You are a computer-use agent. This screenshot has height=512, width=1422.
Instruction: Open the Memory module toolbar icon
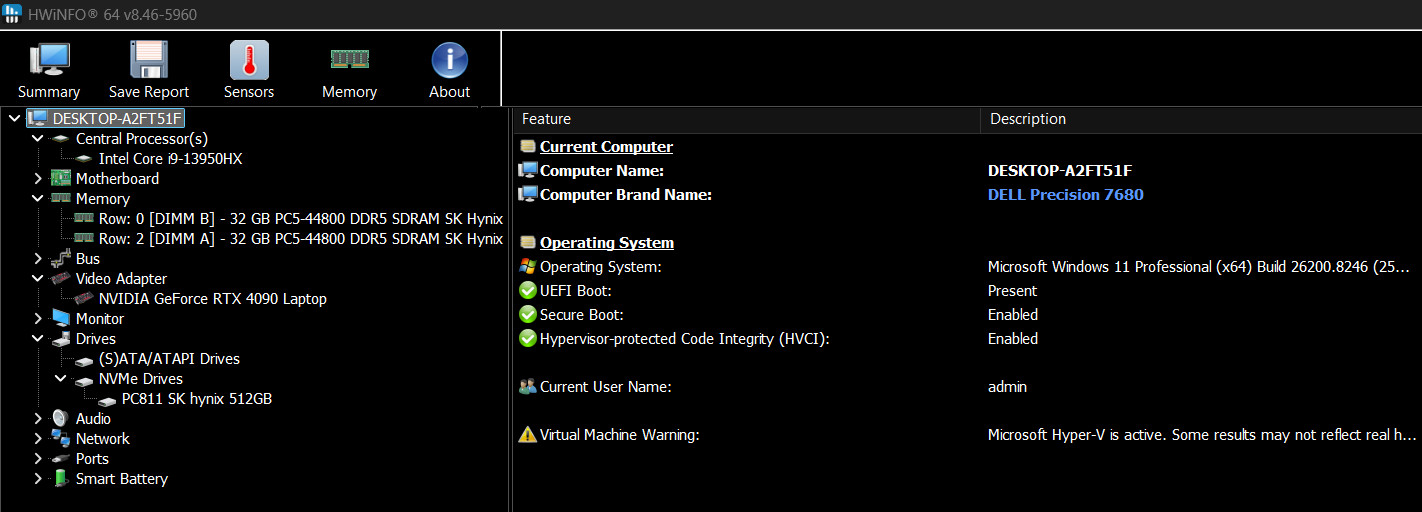[x=349, y=60]
